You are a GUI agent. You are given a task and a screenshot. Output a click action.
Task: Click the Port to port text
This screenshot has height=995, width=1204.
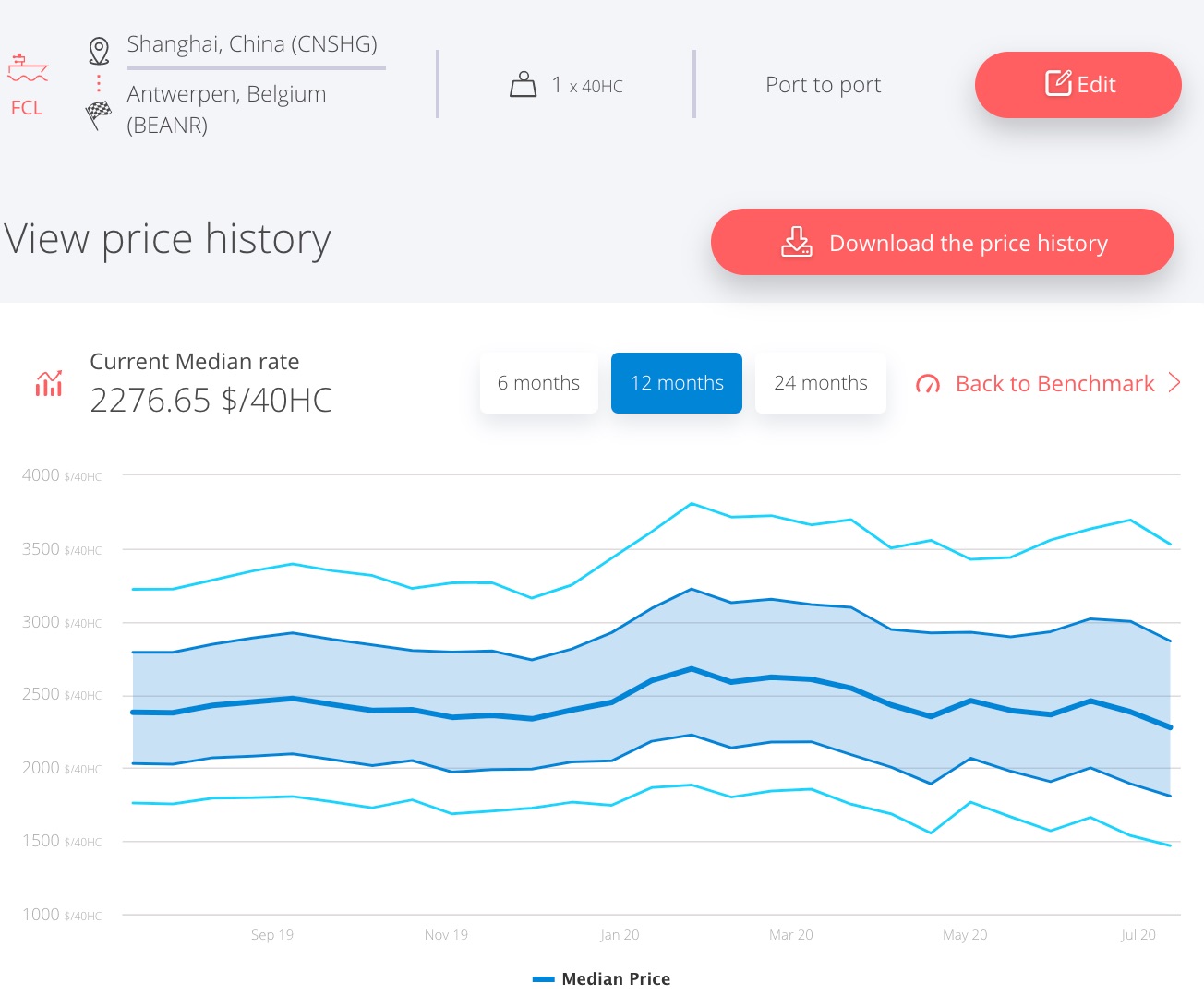click(824, 85)
